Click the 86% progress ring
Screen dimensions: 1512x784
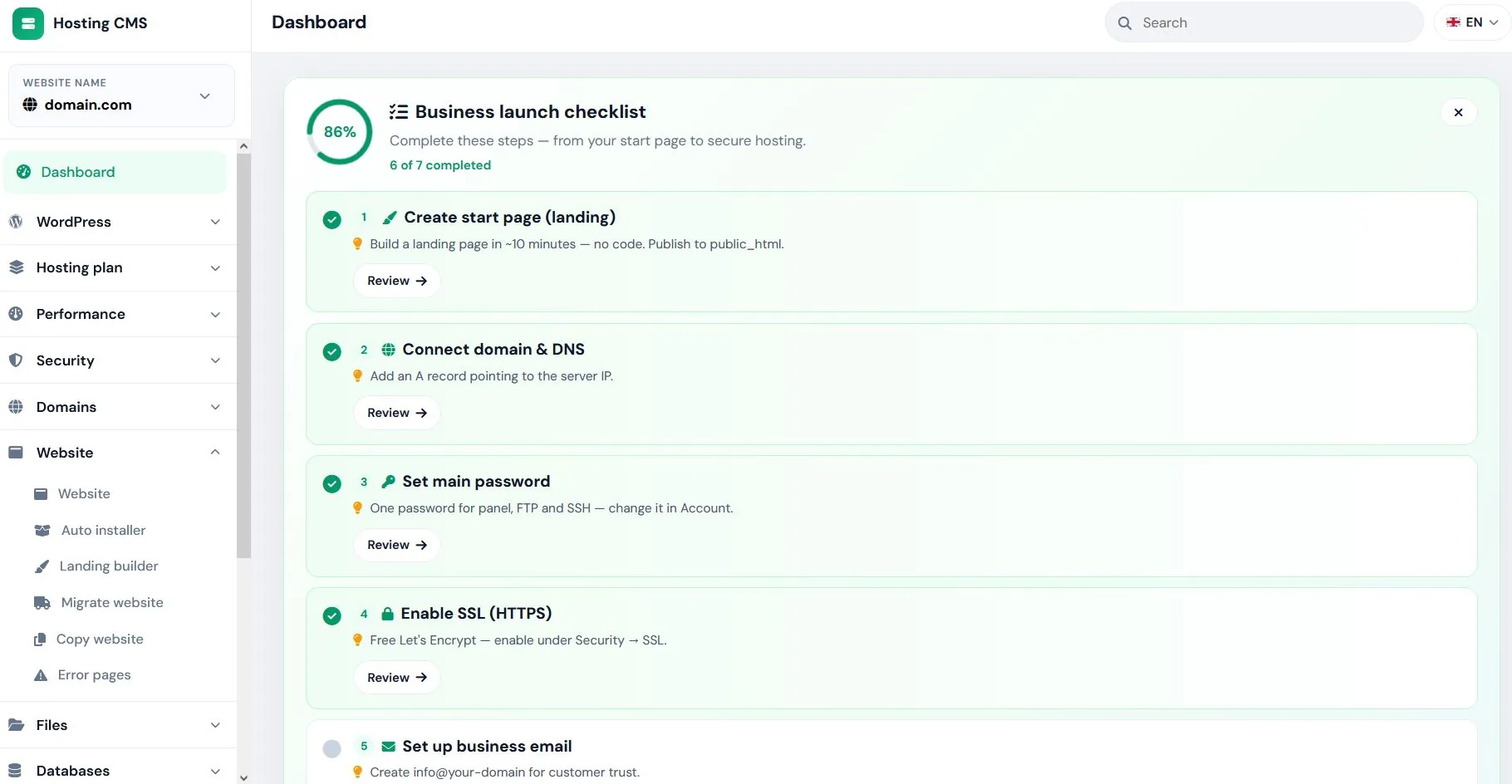tap(340, 132)
